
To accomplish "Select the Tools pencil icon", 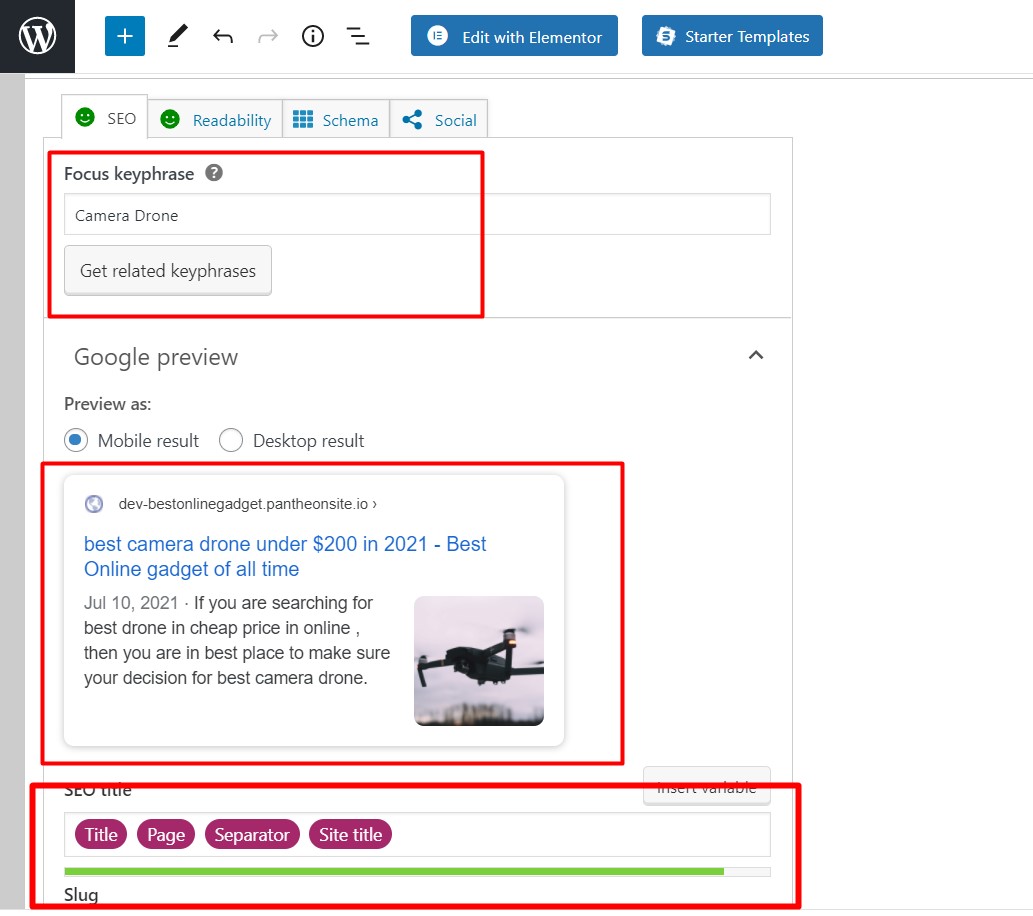I will [x=177, y=35].
